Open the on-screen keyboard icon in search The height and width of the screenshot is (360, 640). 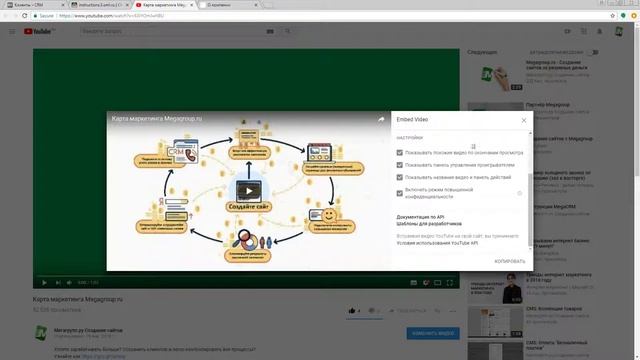270,31
